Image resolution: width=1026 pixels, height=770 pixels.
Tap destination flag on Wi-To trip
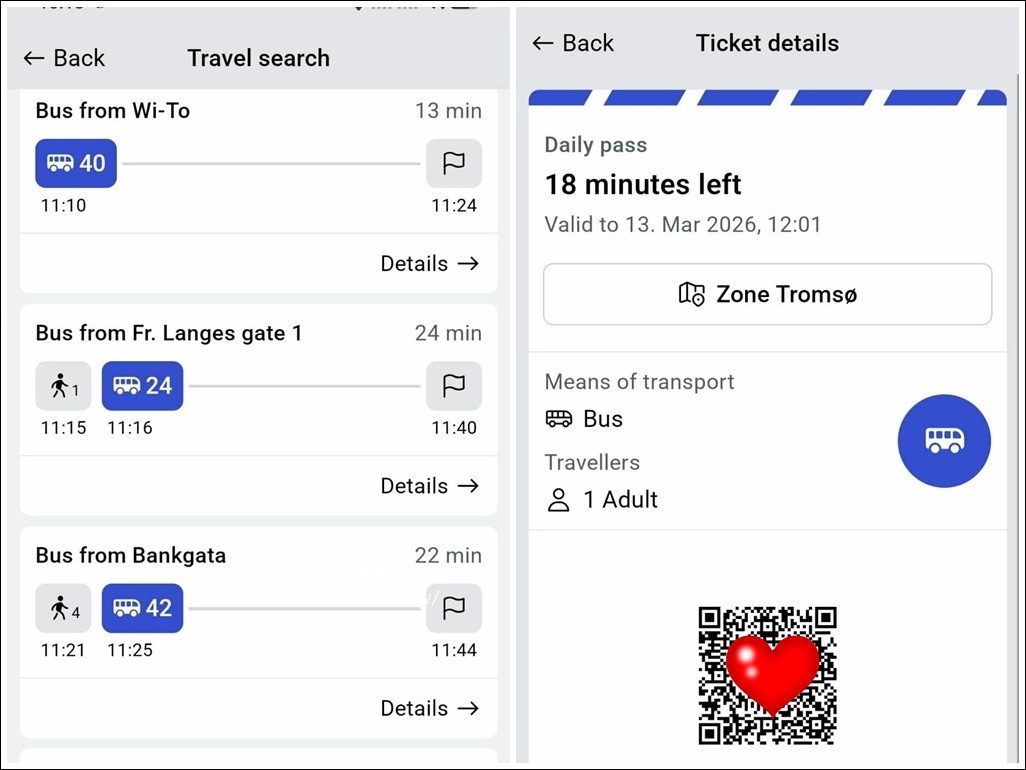pos(454,163)
